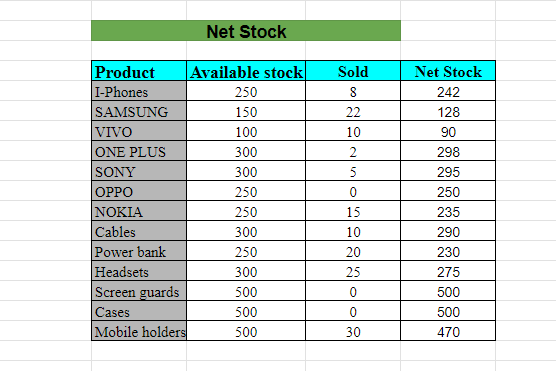The width and height of the screenshot is (556, 371).
Task: Select the VIVO row label
Action: point(139,131)
